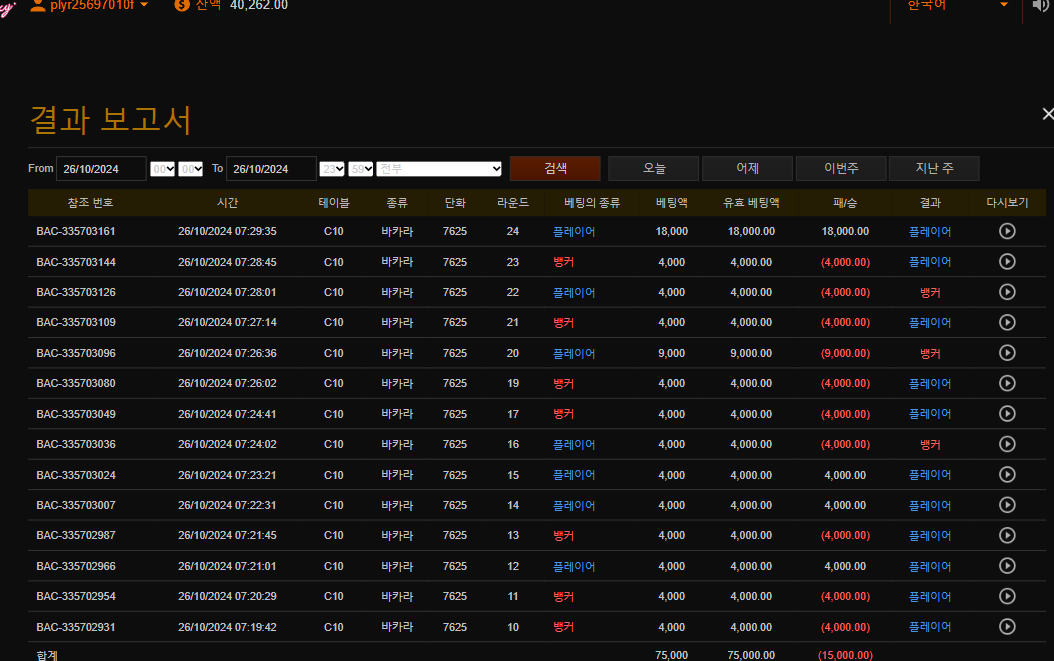The height and width of the screenshot is (661, 1054).
Task: Watch replay of round 16 bet
Action: [1007, 444]
